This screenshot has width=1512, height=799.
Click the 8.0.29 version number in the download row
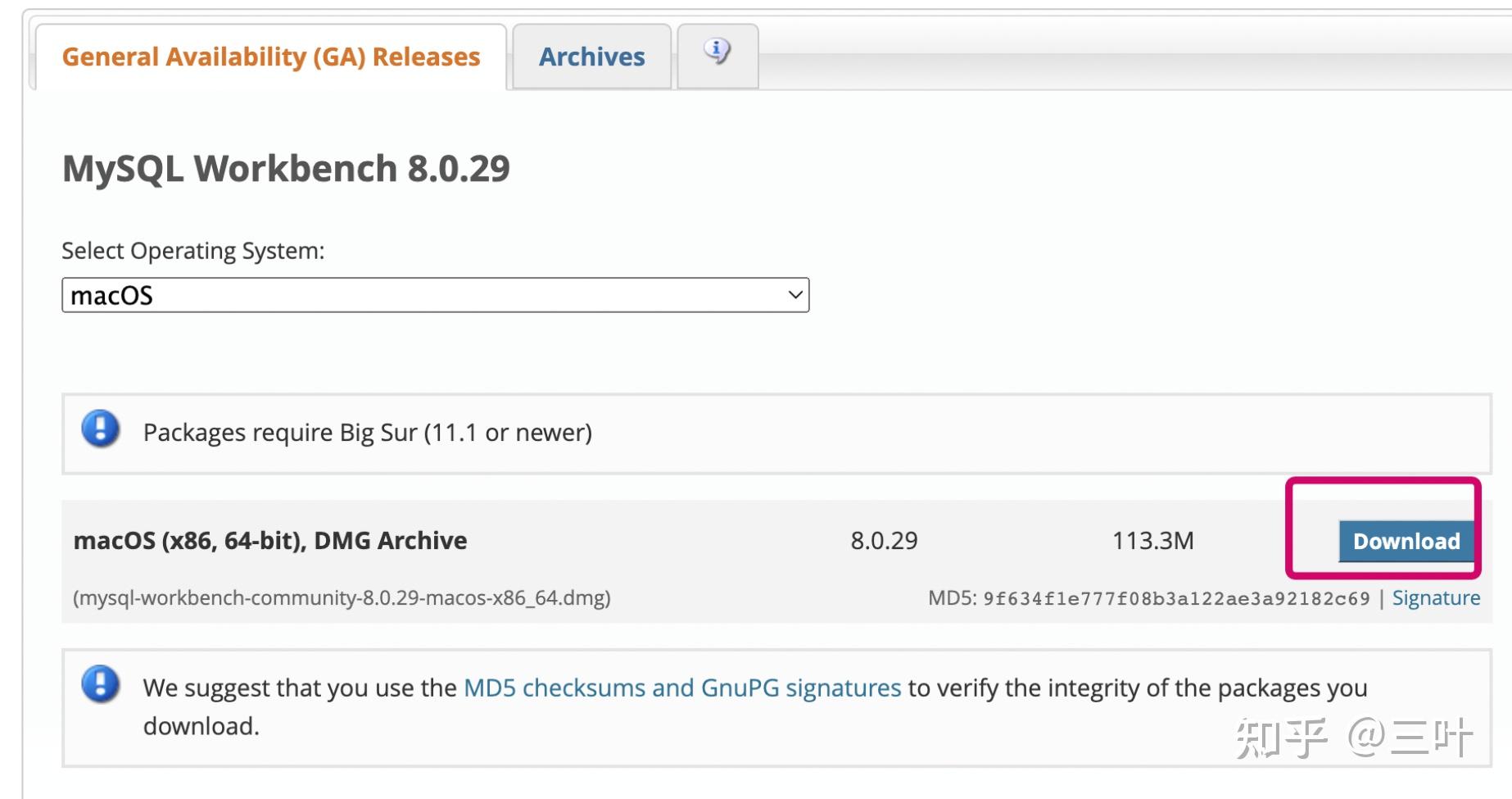tap(884, 541)
